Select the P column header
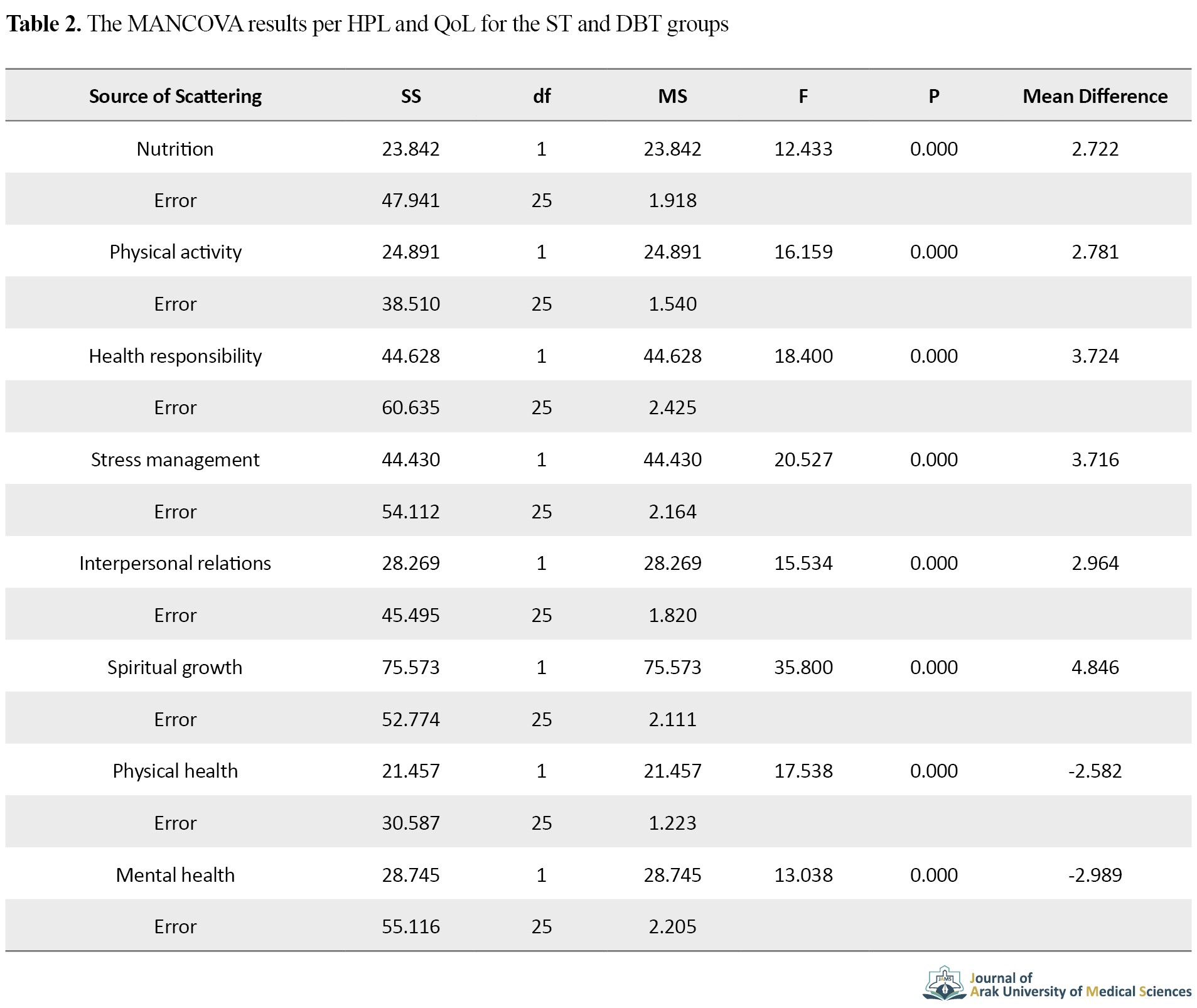 pyautogui.click(x=933, y=96)
